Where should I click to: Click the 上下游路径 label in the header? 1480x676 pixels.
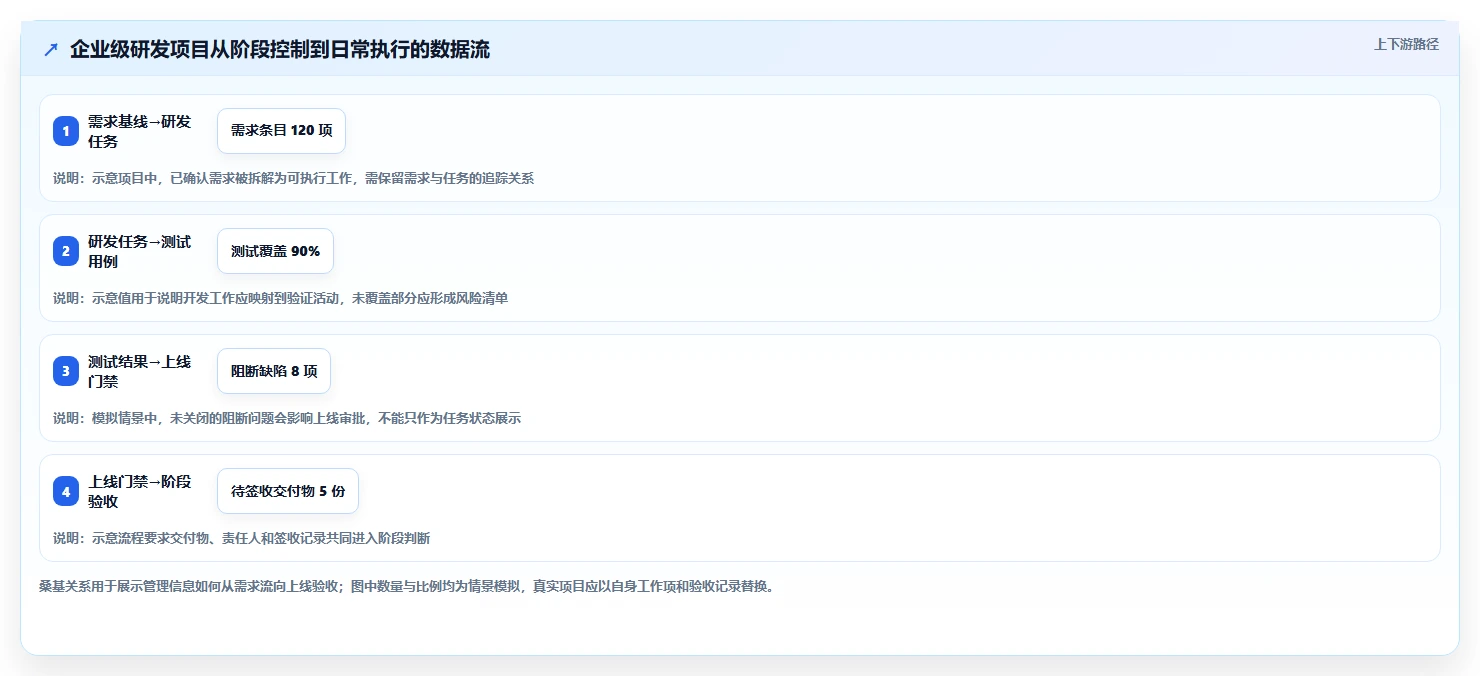click(x=1406, y=44)
